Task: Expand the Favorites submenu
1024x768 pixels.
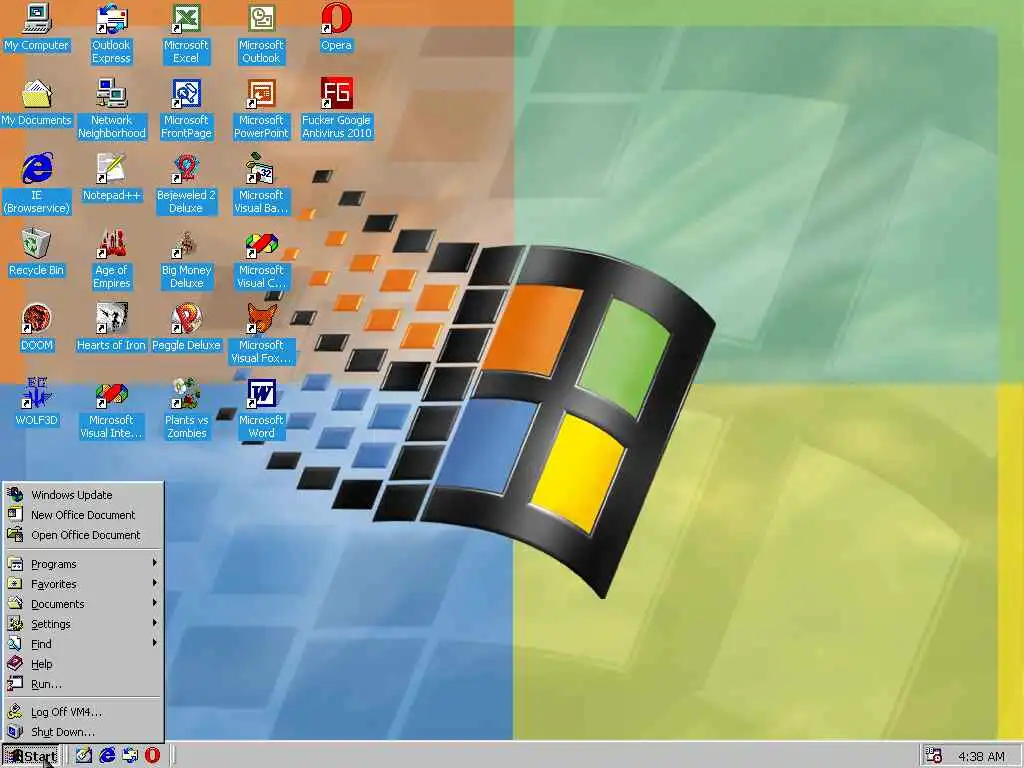Action: [83, 584]
